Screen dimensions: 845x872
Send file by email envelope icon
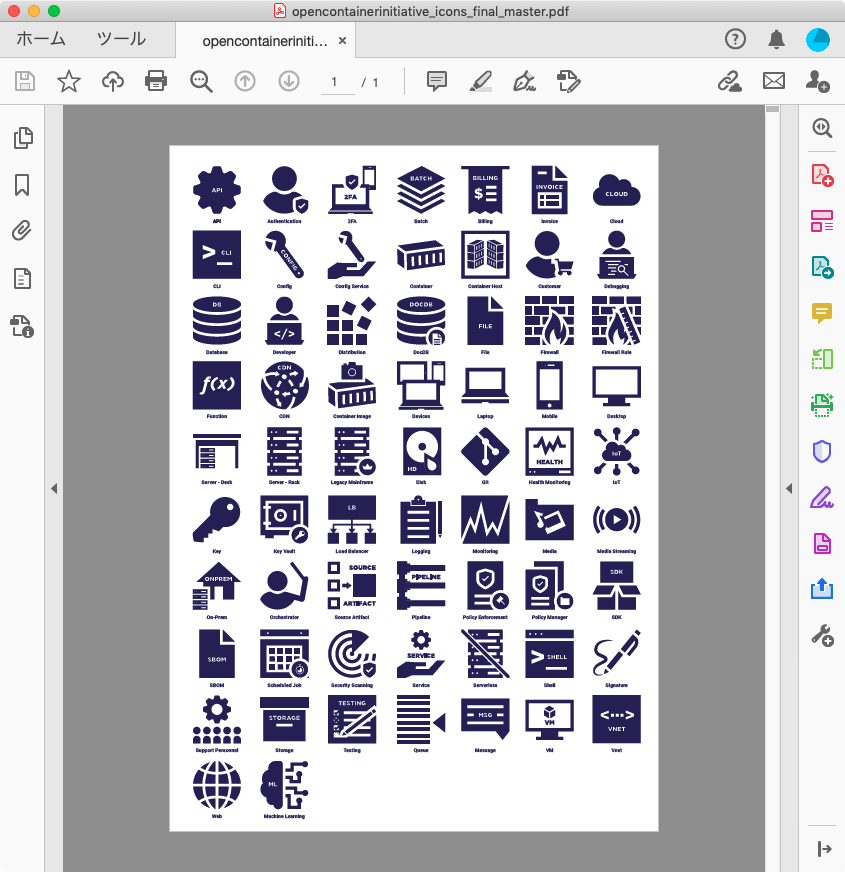tap(773, 81)
